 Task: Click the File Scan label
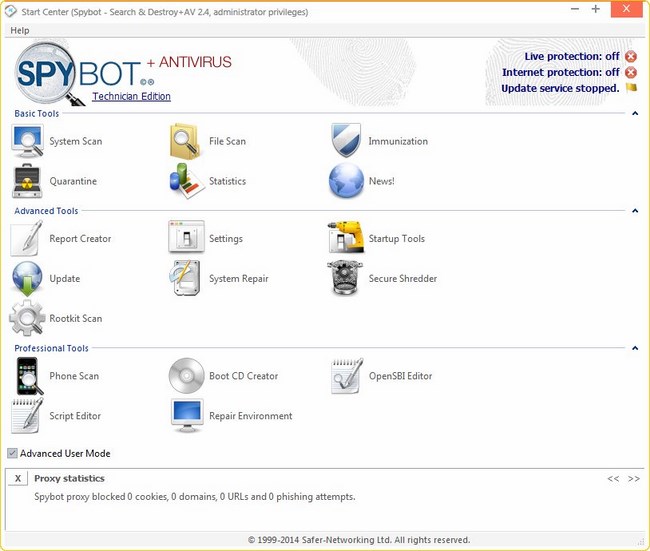click(x=228, y=141)
